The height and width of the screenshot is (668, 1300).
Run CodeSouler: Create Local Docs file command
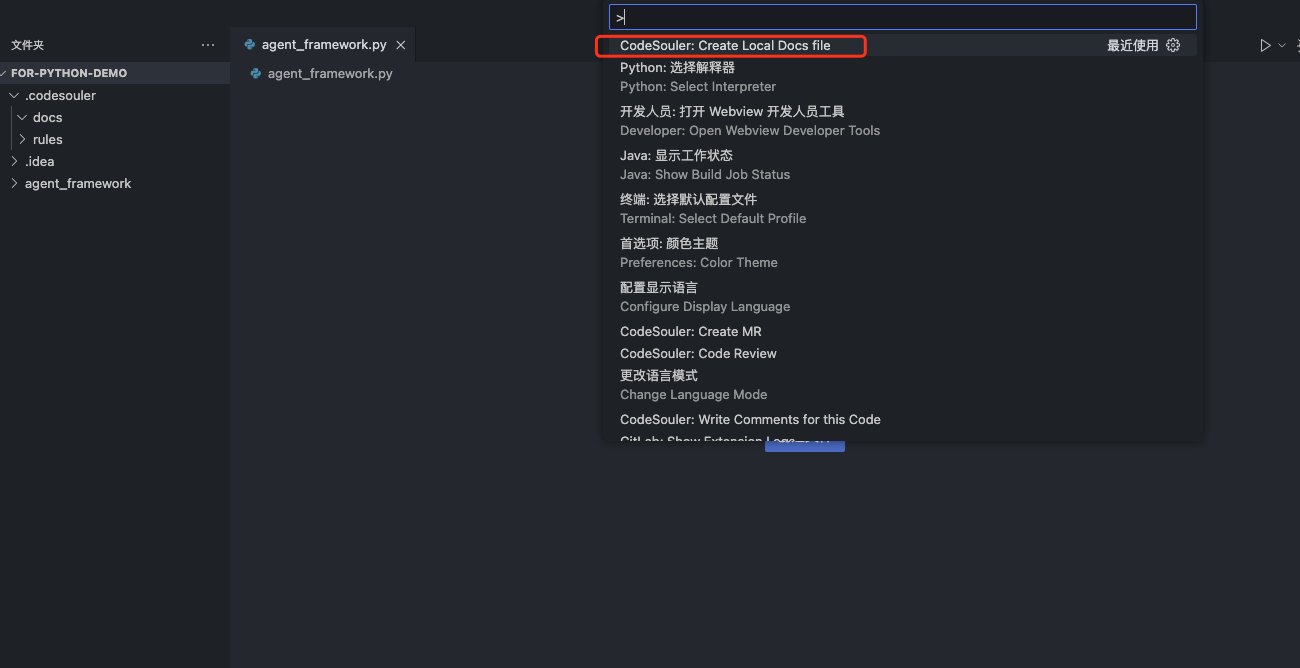coord(902,45)
